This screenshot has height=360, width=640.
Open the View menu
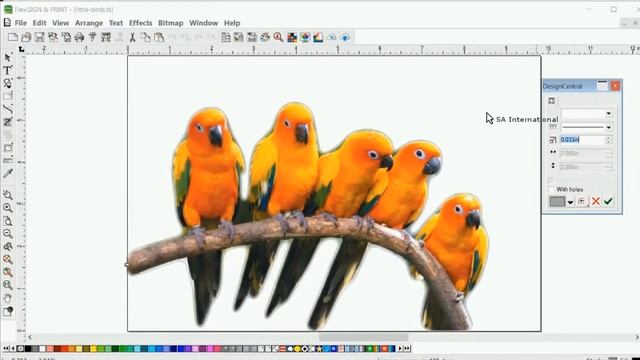click(60, 23)
